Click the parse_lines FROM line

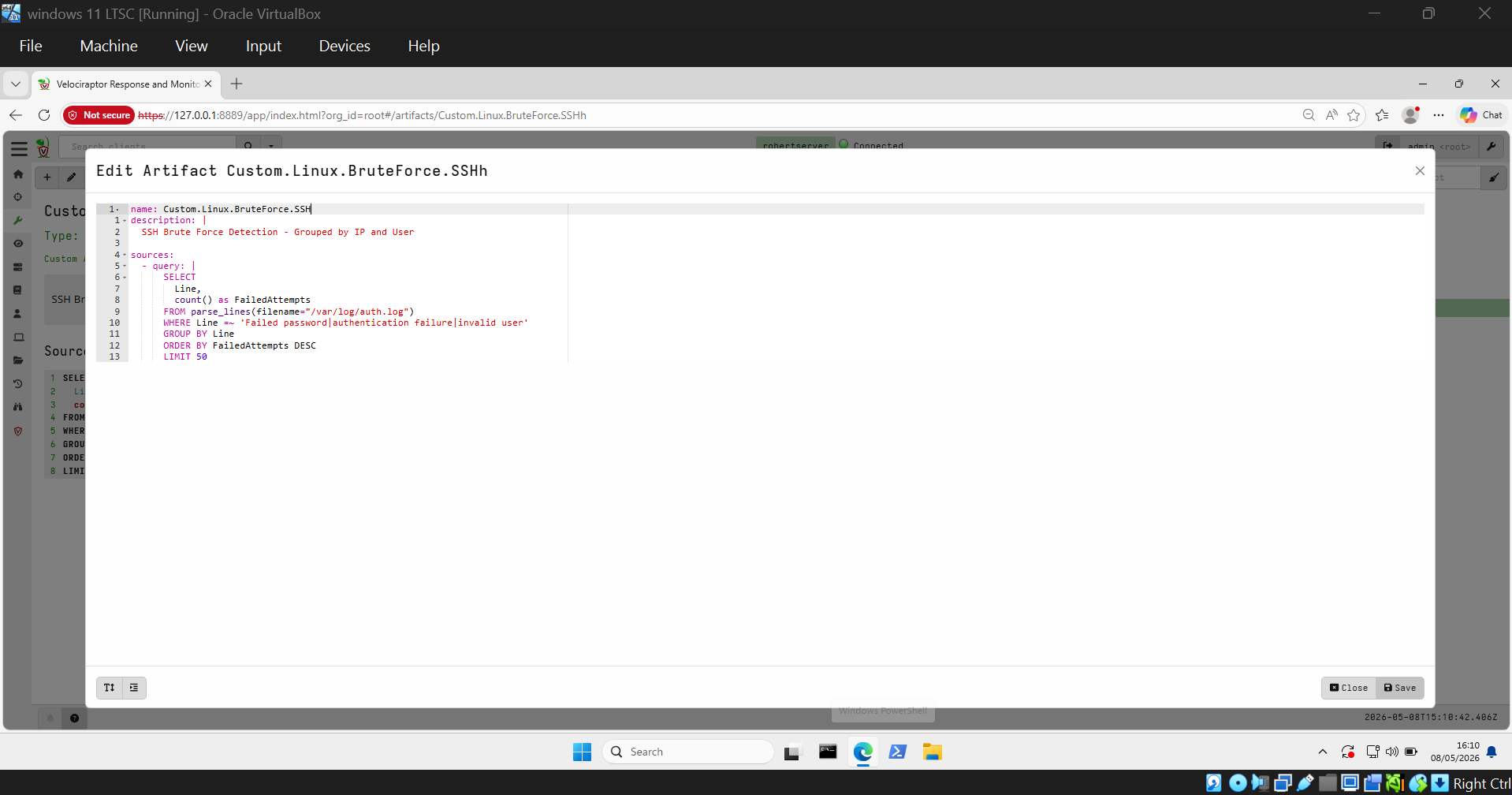289,312
